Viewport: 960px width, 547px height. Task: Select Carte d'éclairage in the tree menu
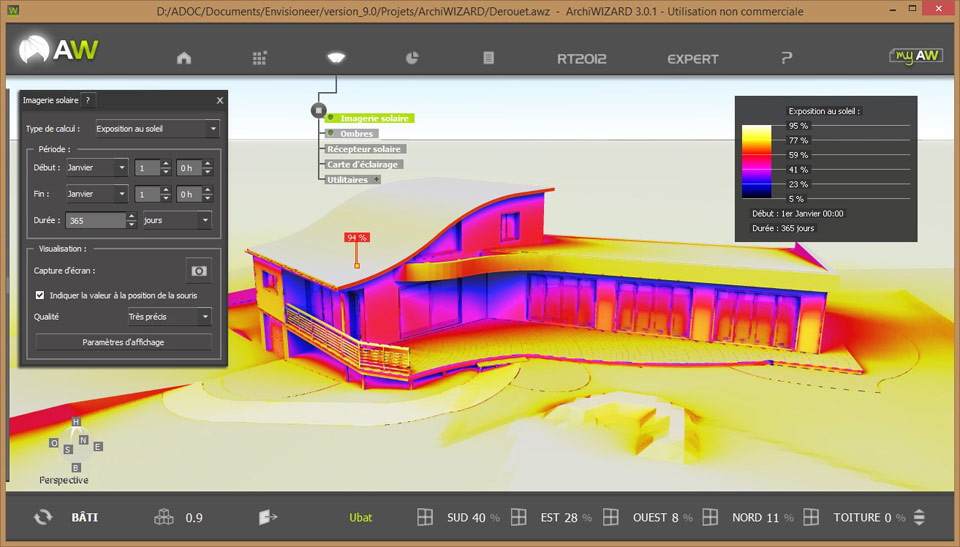pyautogui.click(x=362, y=164)
